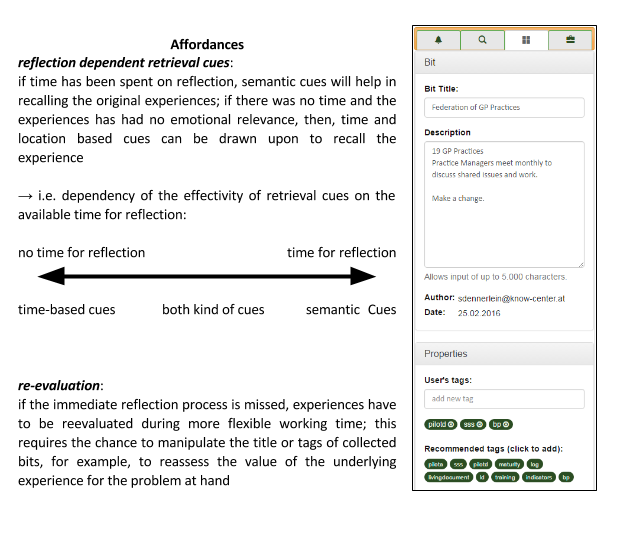Add the recommended tag livingdocument

click(x=449, y=477)
